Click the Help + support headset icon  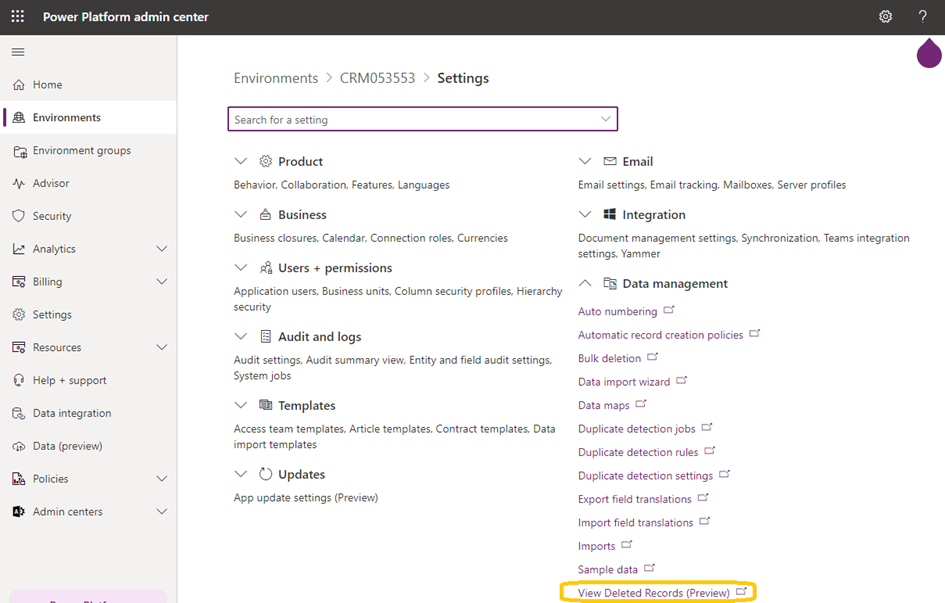click(x=19, y=380)
